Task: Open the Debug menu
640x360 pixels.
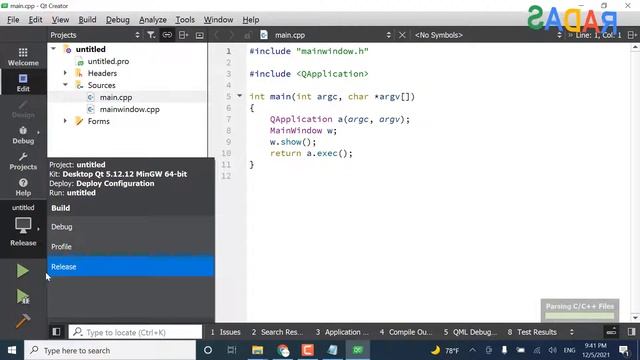Action: (x=118, y=20)
